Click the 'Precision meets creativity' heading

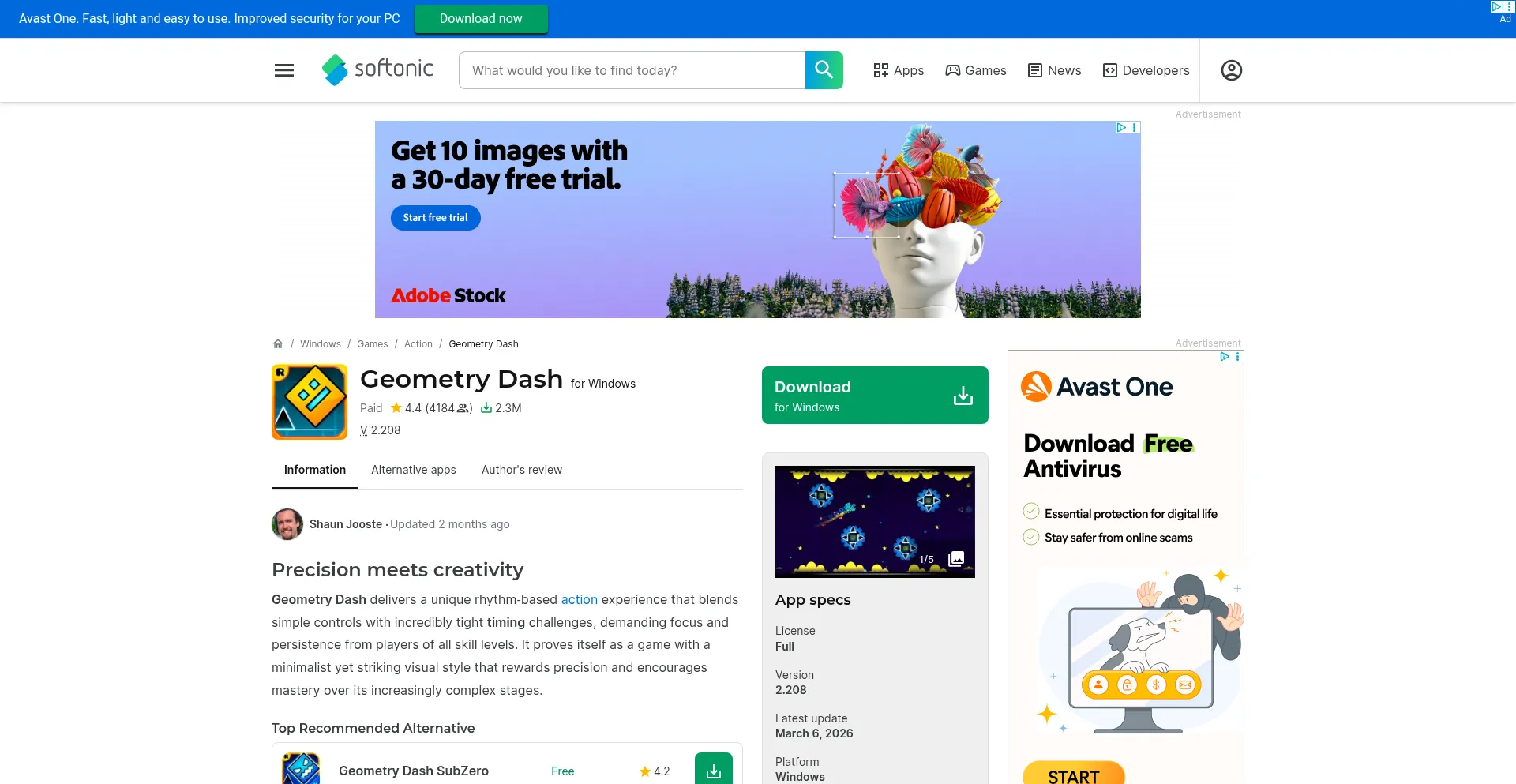tap(398, 569)
